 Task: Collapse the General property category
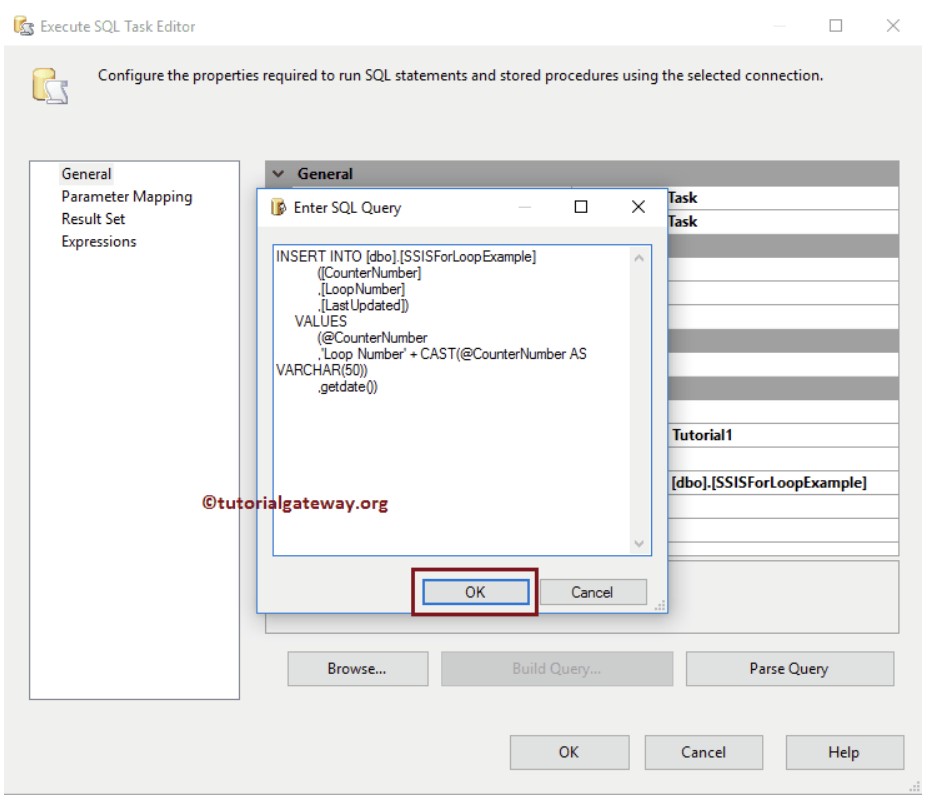278,174
